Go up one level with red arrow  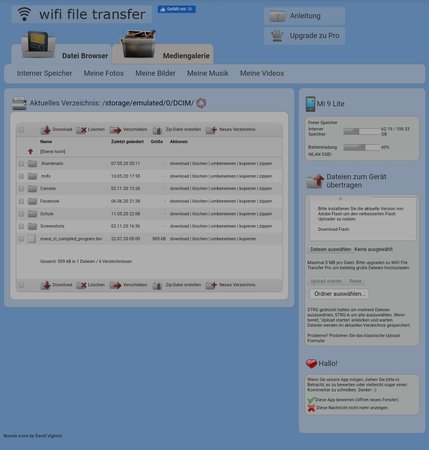(31, 151)
